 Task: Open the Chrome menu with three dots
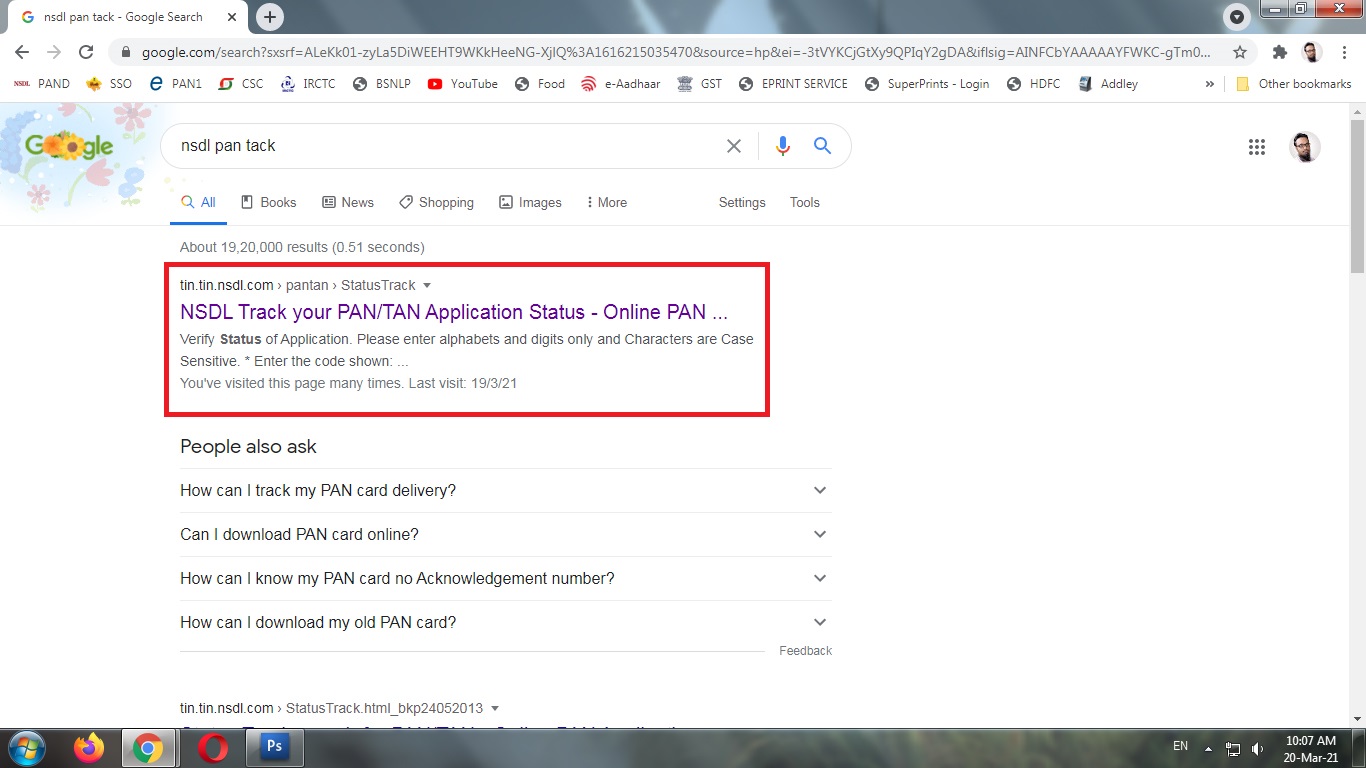(1344, 52)
